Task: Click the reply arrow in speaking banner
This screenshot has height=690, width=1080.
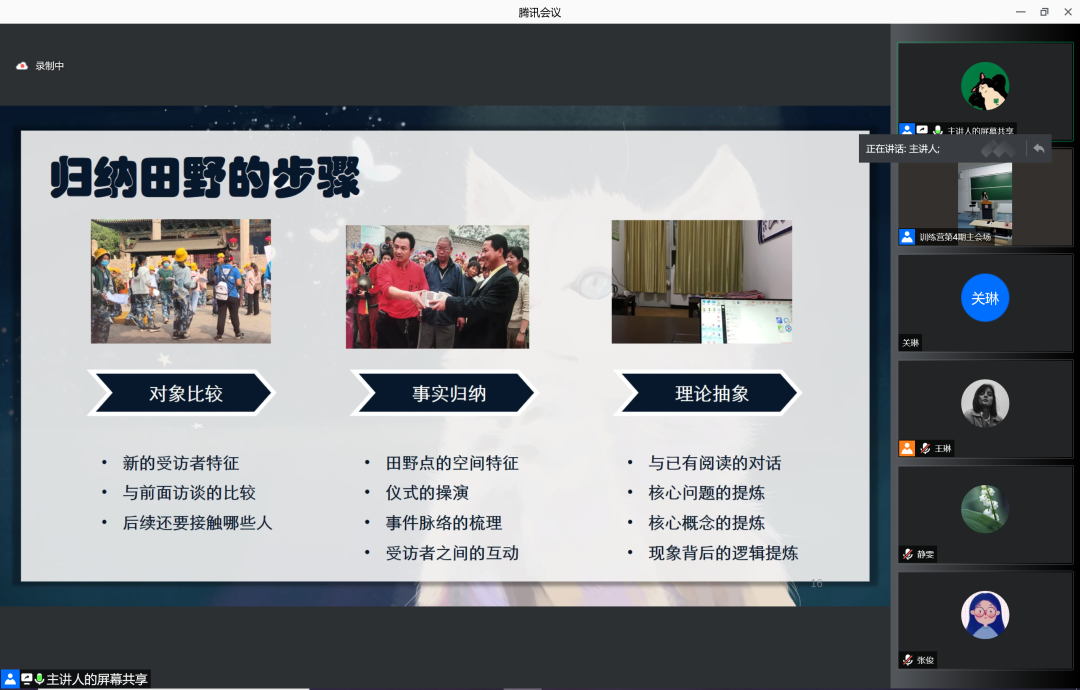Action: click(1038, 148)
